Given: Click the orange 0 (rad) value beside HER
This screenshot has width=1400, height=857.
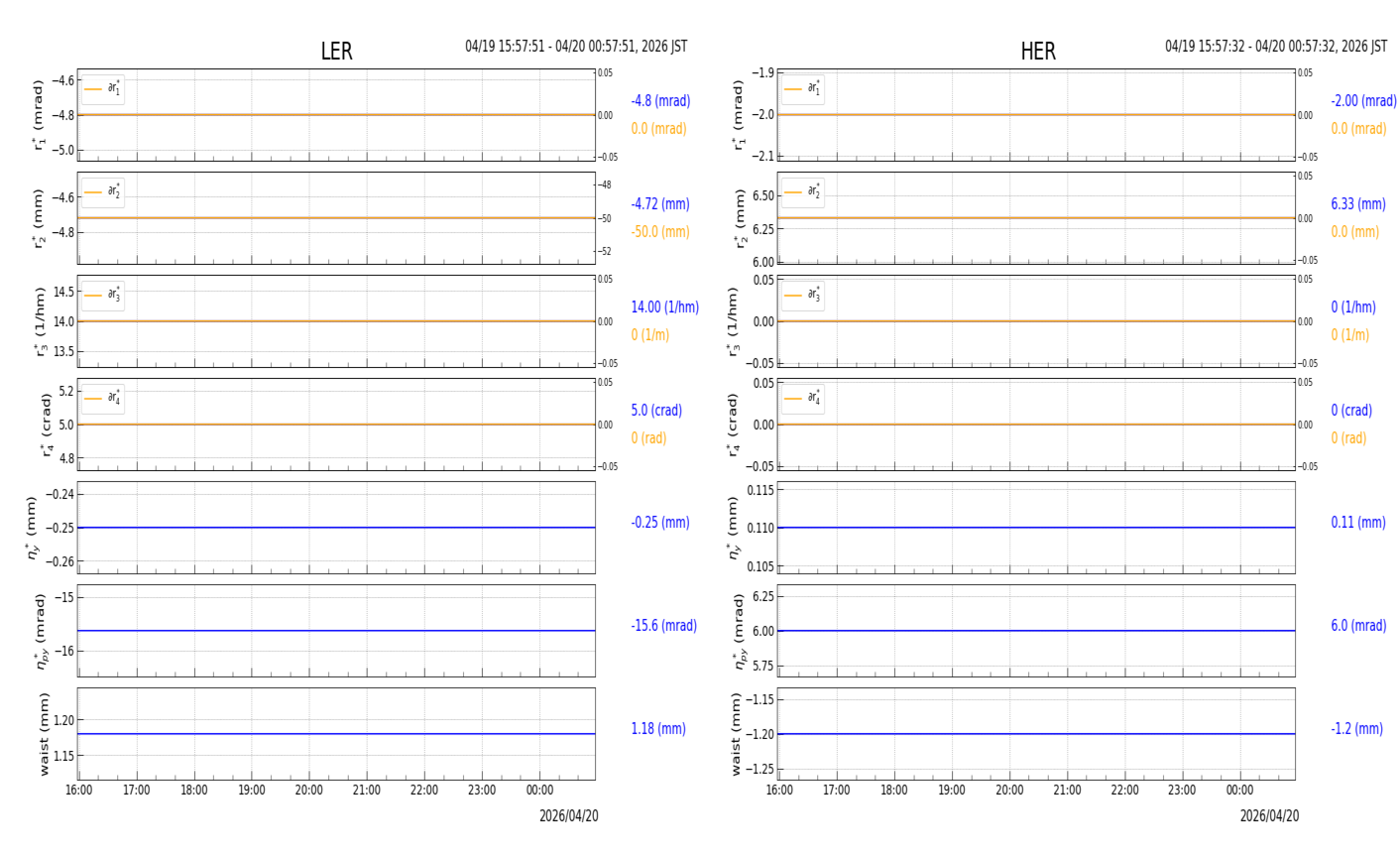Looking at the screenshot, I should [1348, 438].
